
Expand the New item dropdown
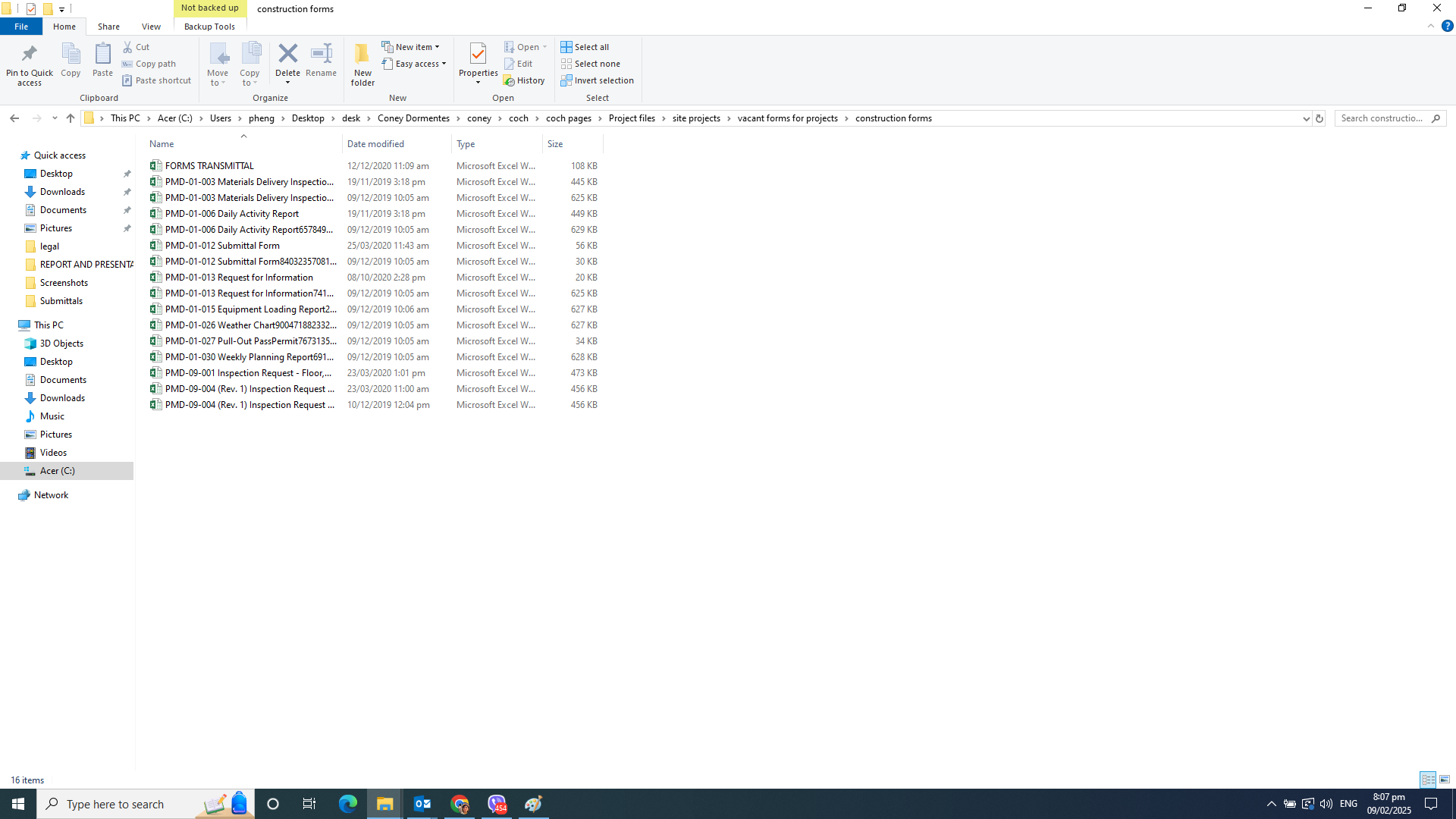(410, 47)
